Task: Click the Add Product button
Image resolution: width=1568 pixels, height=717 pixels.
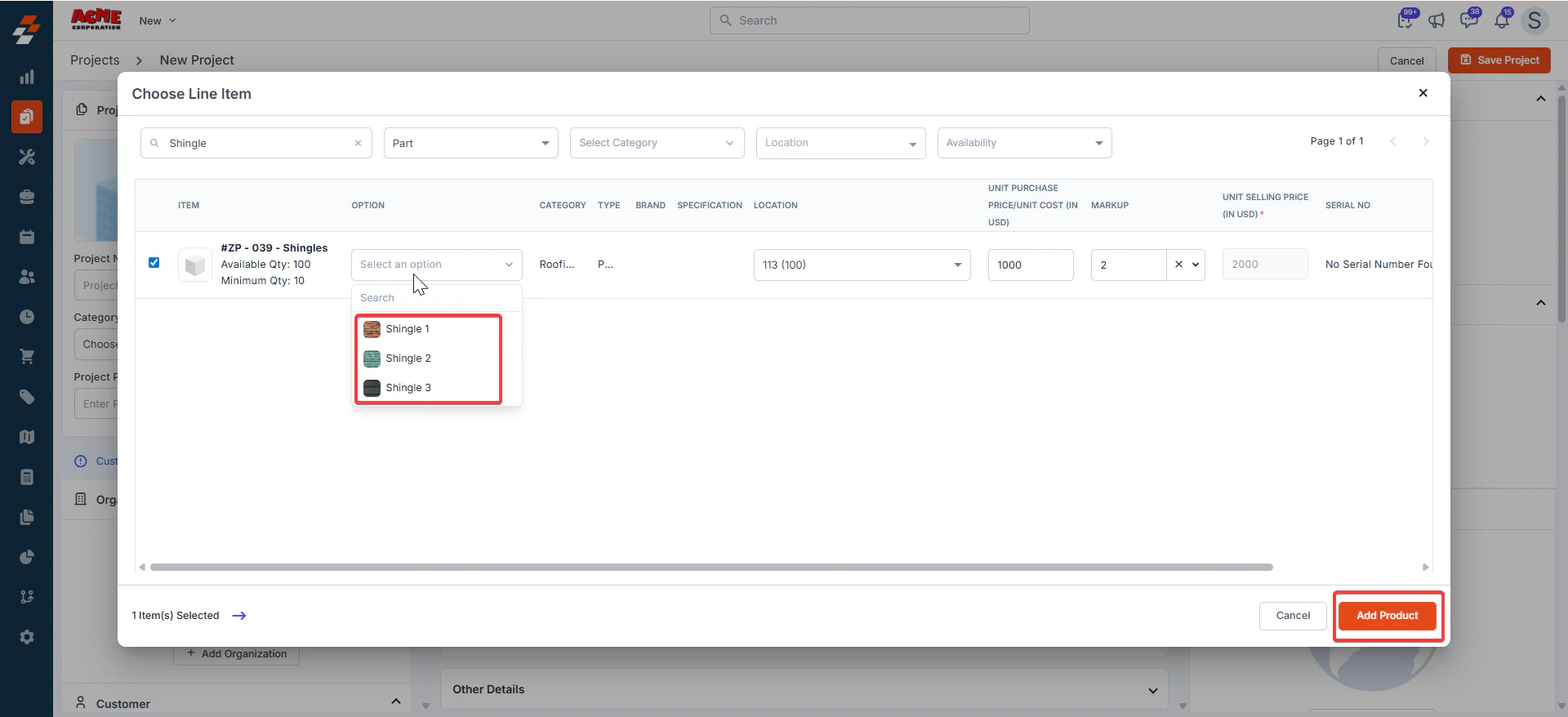Action: (1388, 616)
